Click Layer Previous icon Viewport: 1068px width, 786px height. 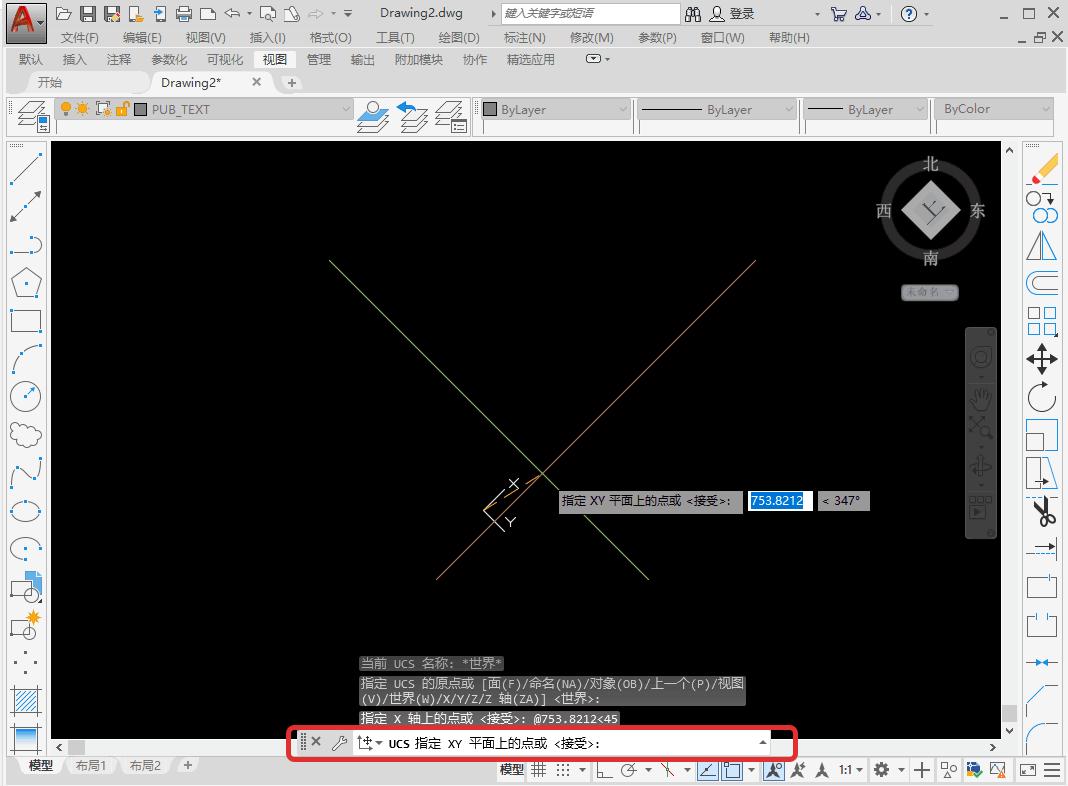tap(412, 116)
